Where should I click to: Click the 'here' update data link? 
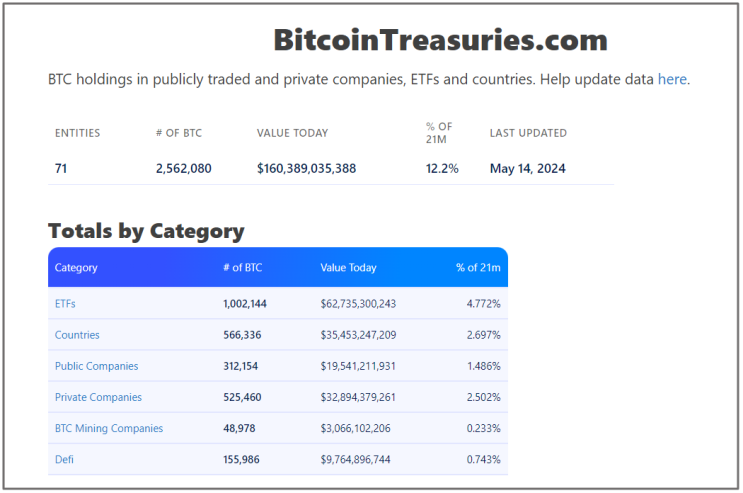coord(672,79)
